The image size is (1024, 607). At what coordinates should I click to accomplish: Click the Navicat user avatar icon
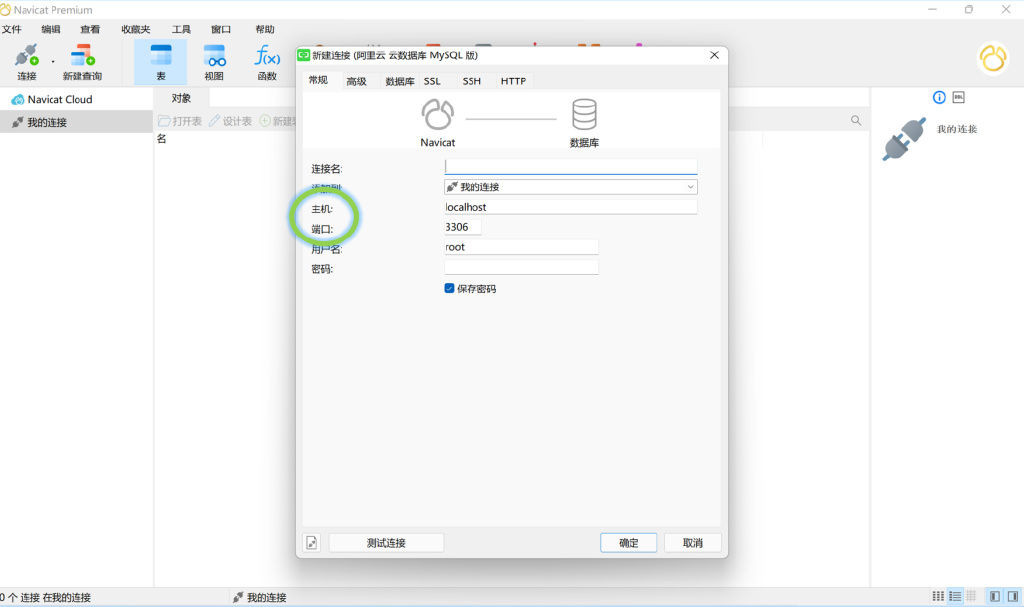[x=993, y=58]
